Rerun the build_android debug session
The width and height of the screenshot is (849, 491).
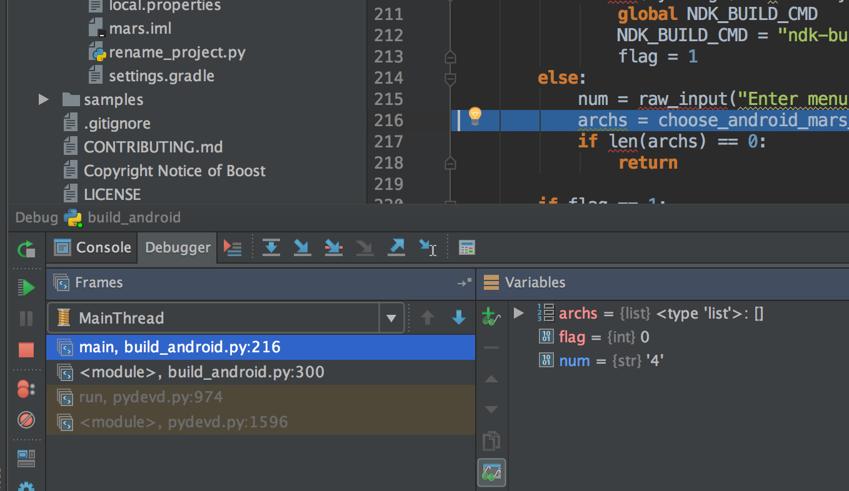click(26, 249)
